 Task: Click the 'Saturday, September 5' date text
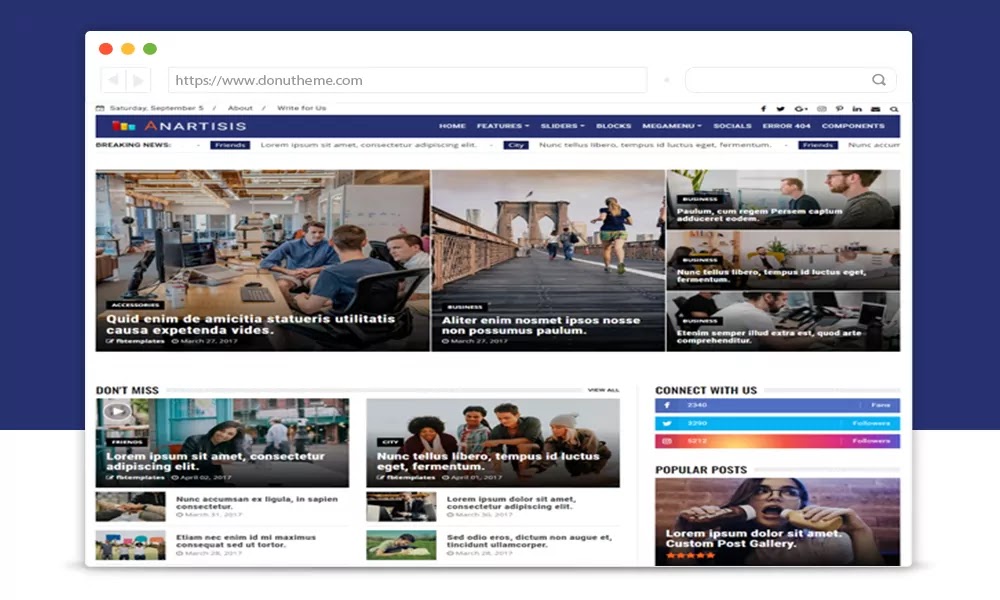click(156, 108)
